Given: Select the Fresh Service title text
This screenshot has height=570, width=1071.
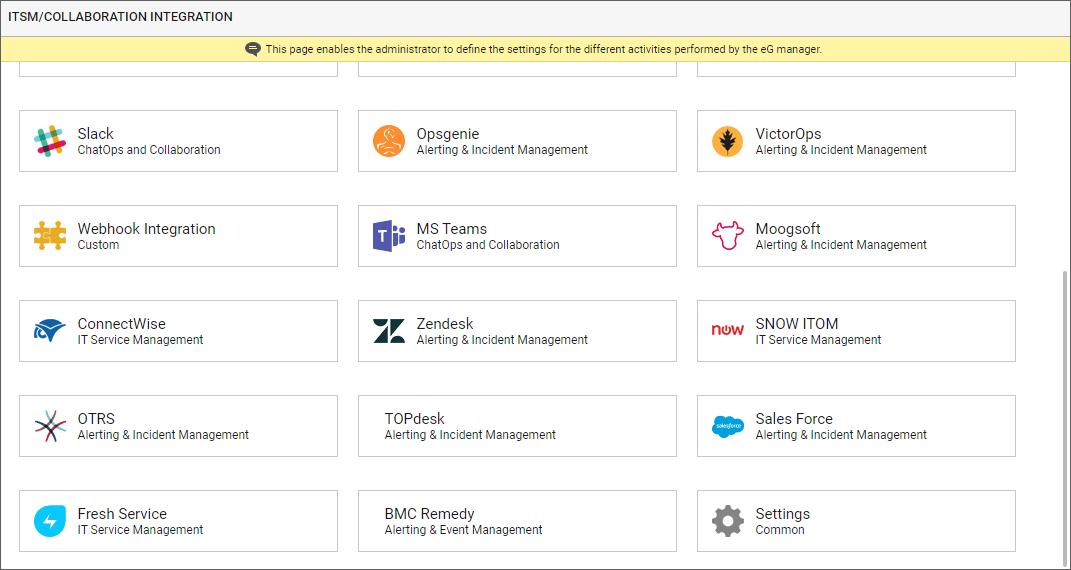Looking at the screenshot, I should tap(122, 513).
